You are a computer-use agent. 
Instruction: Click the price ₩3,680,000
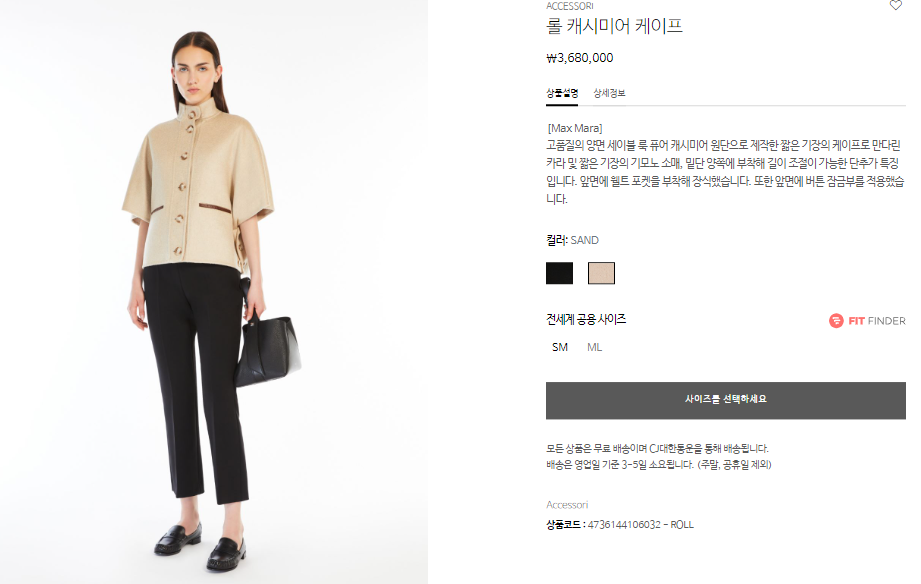click(580, 58)
